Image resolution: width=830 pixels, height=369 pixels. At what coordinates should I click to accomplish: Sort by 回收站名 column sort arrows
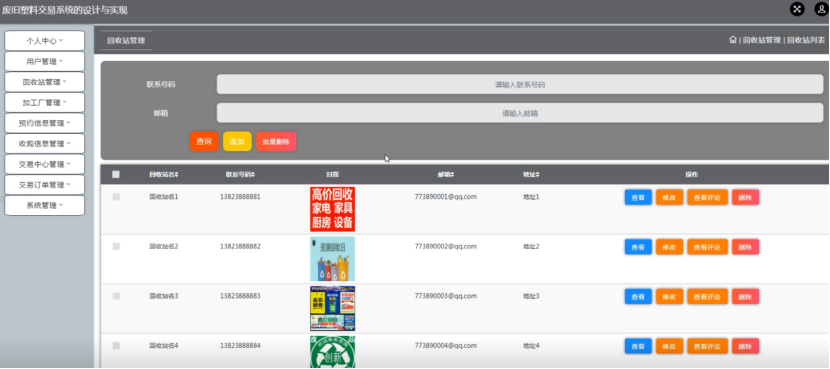(x=177, y=175)
